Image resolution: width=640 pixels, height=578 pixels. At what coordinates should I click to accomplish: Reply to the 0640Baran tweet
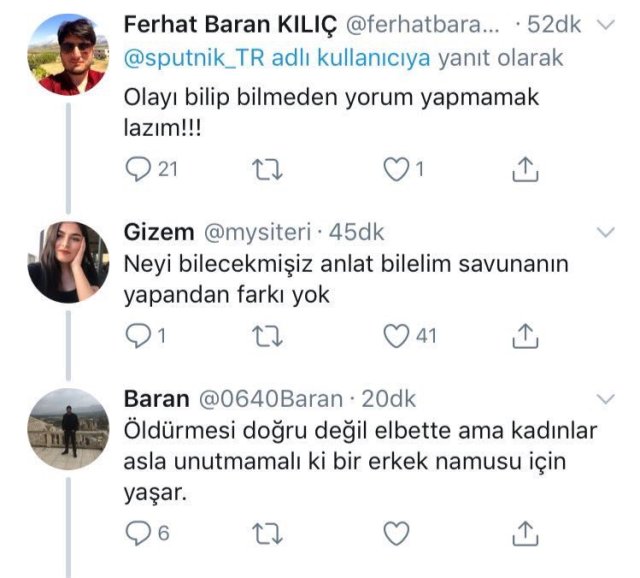point(137,532)
